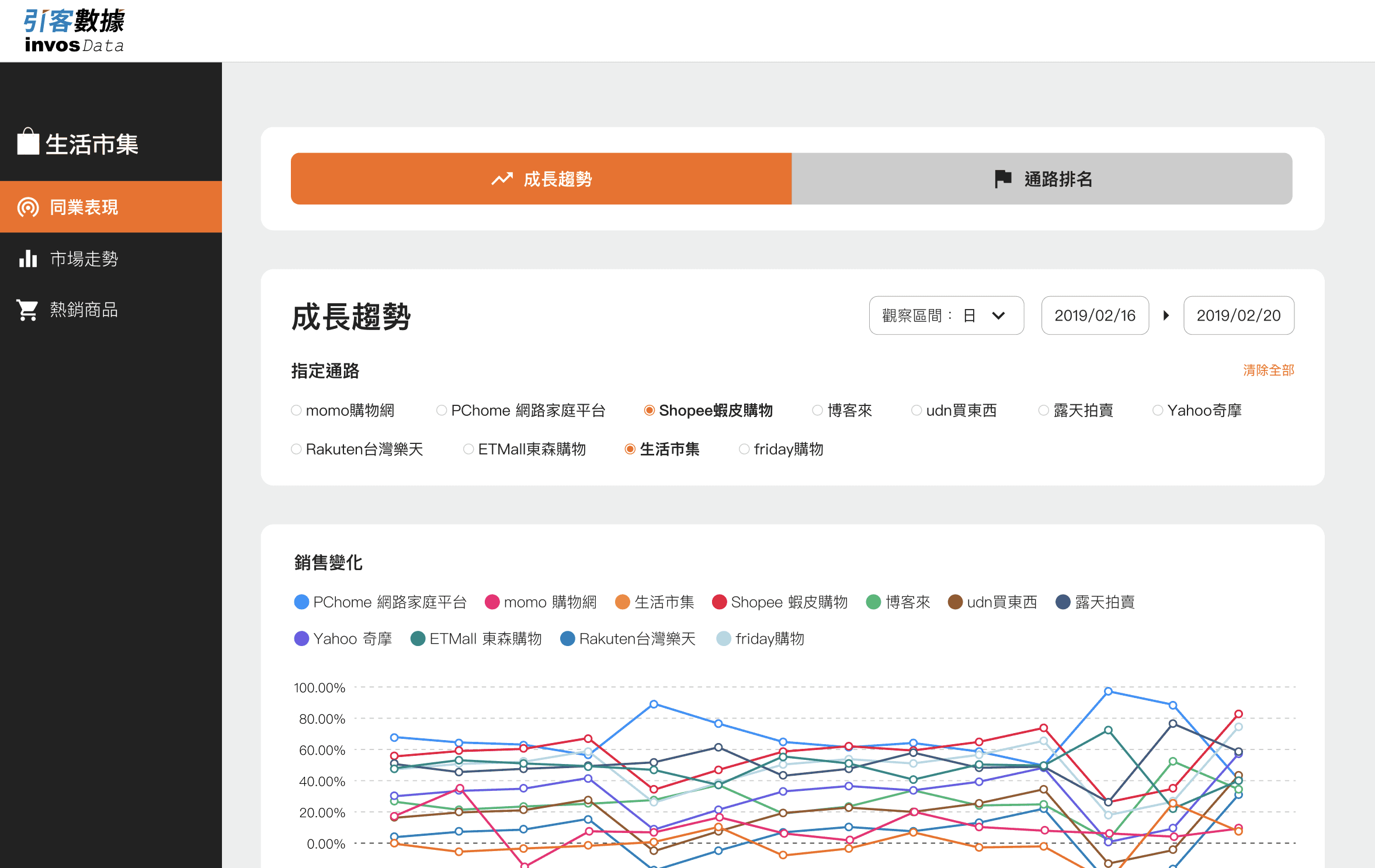Click the flag icon on 通路排名 tab
1375x868 pixels.
1002,179
